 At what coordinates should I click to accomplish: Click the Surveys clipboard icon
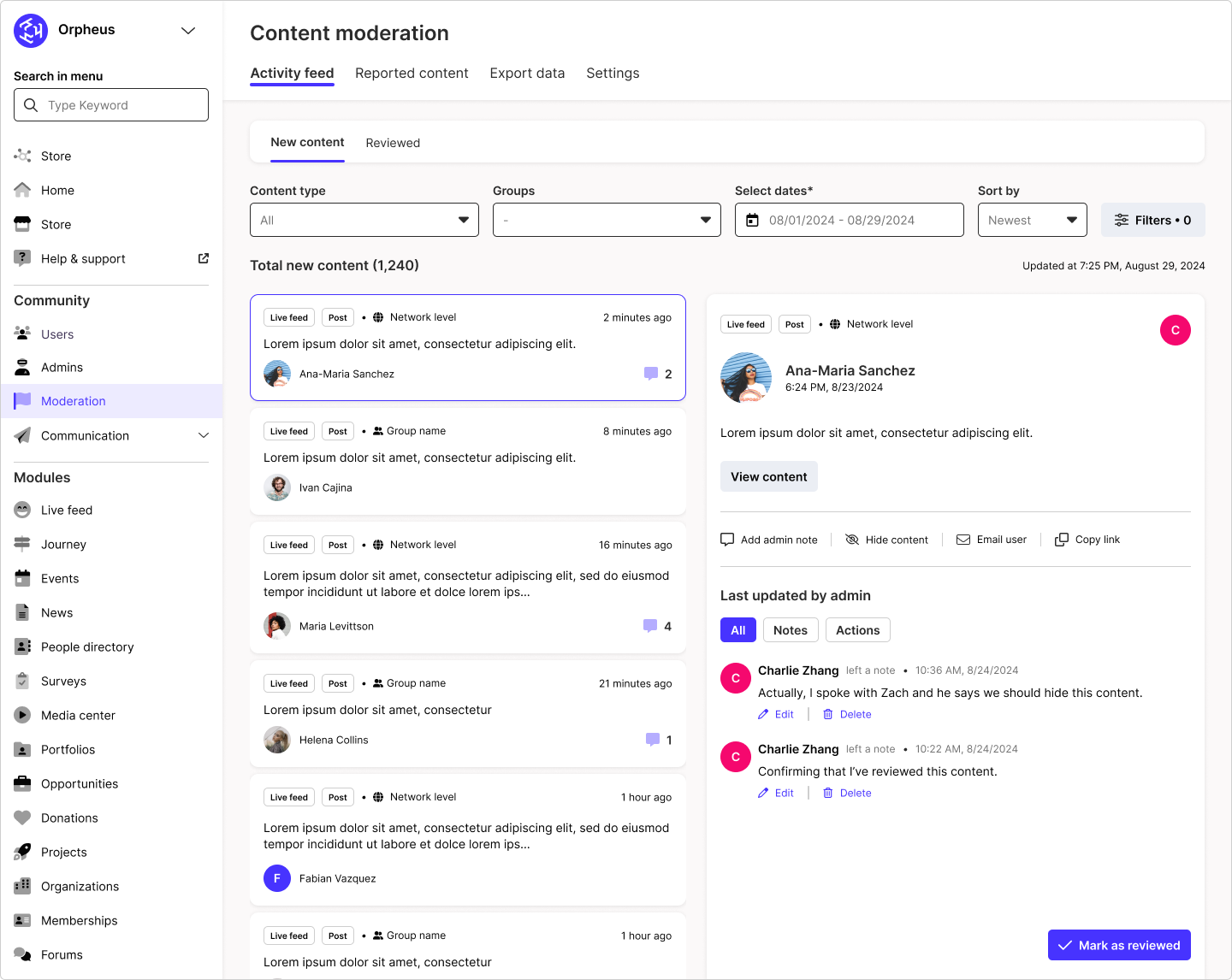22,681
